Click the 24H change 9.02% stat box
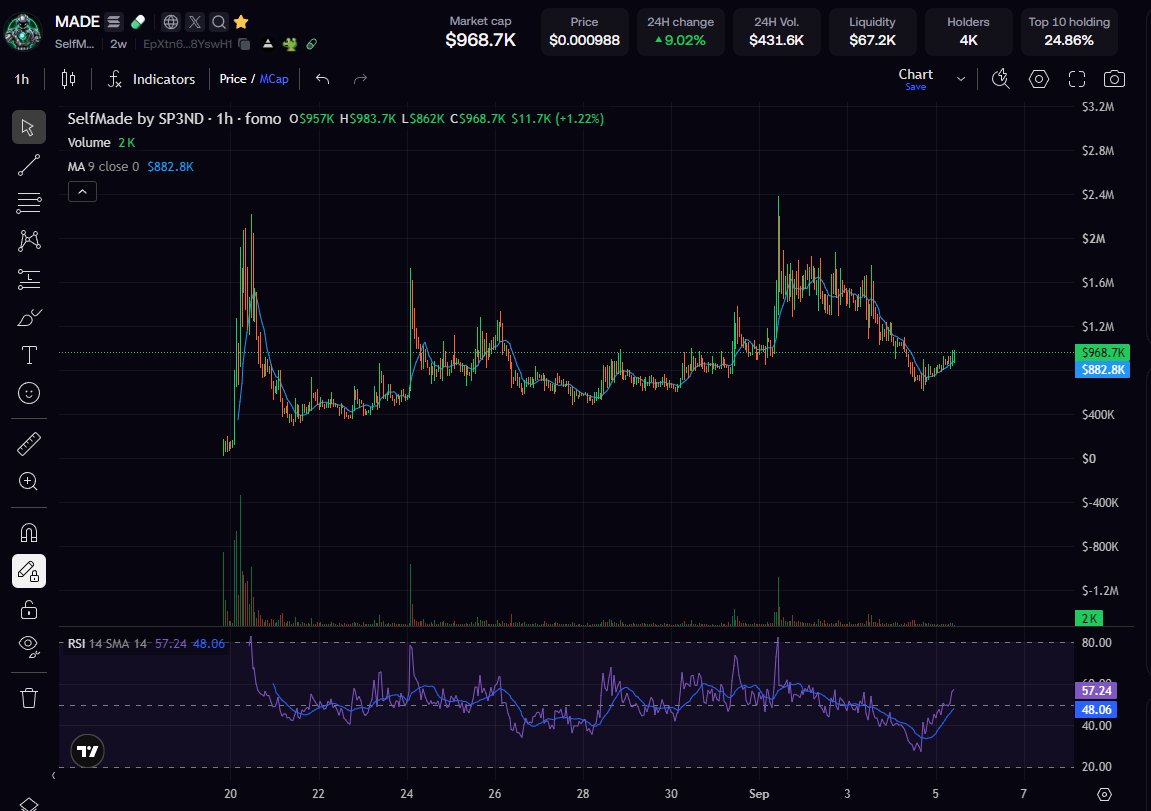 [x=680, y=32]
